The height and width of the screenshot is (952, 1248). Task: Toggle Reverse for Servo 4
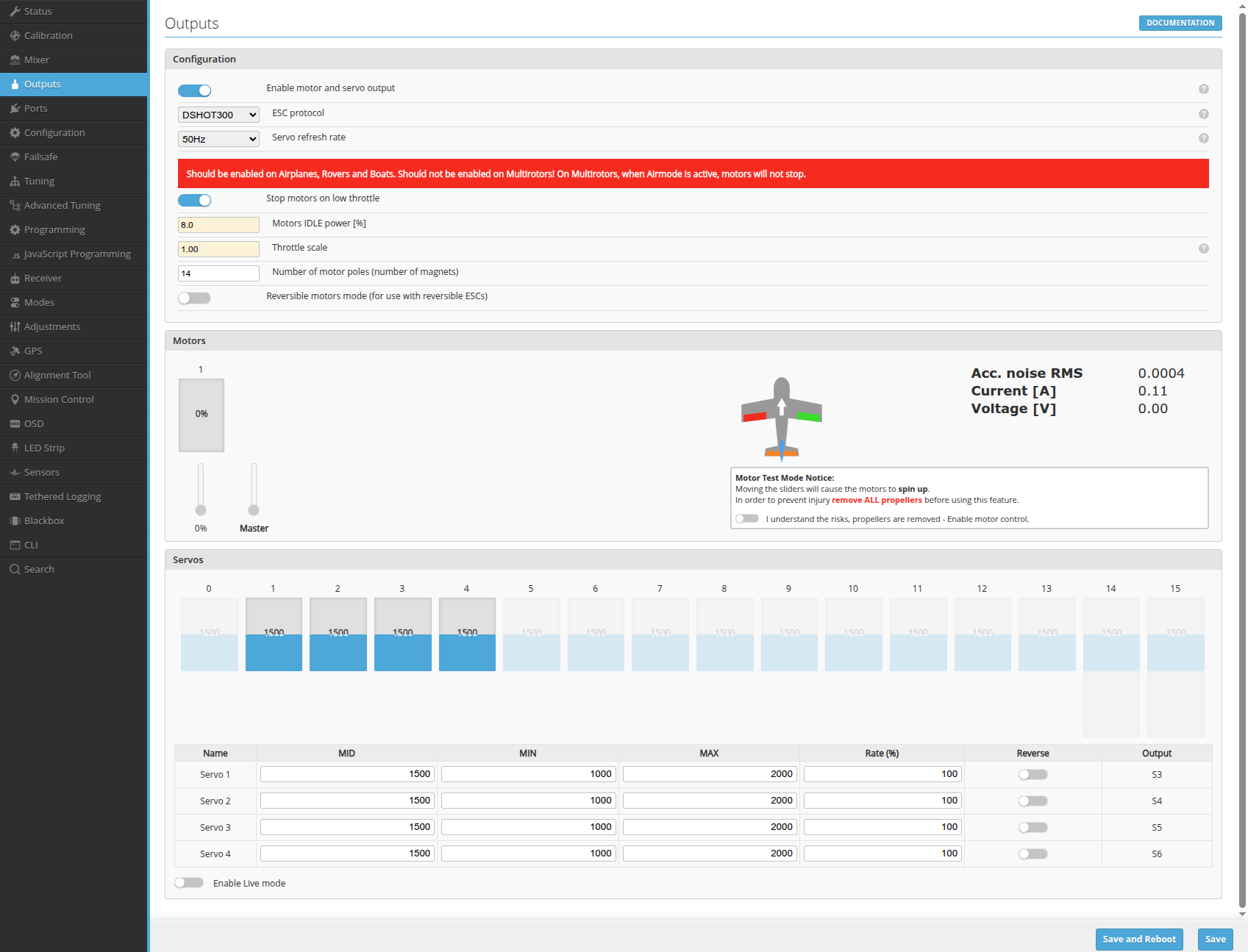click(1033, 853)
